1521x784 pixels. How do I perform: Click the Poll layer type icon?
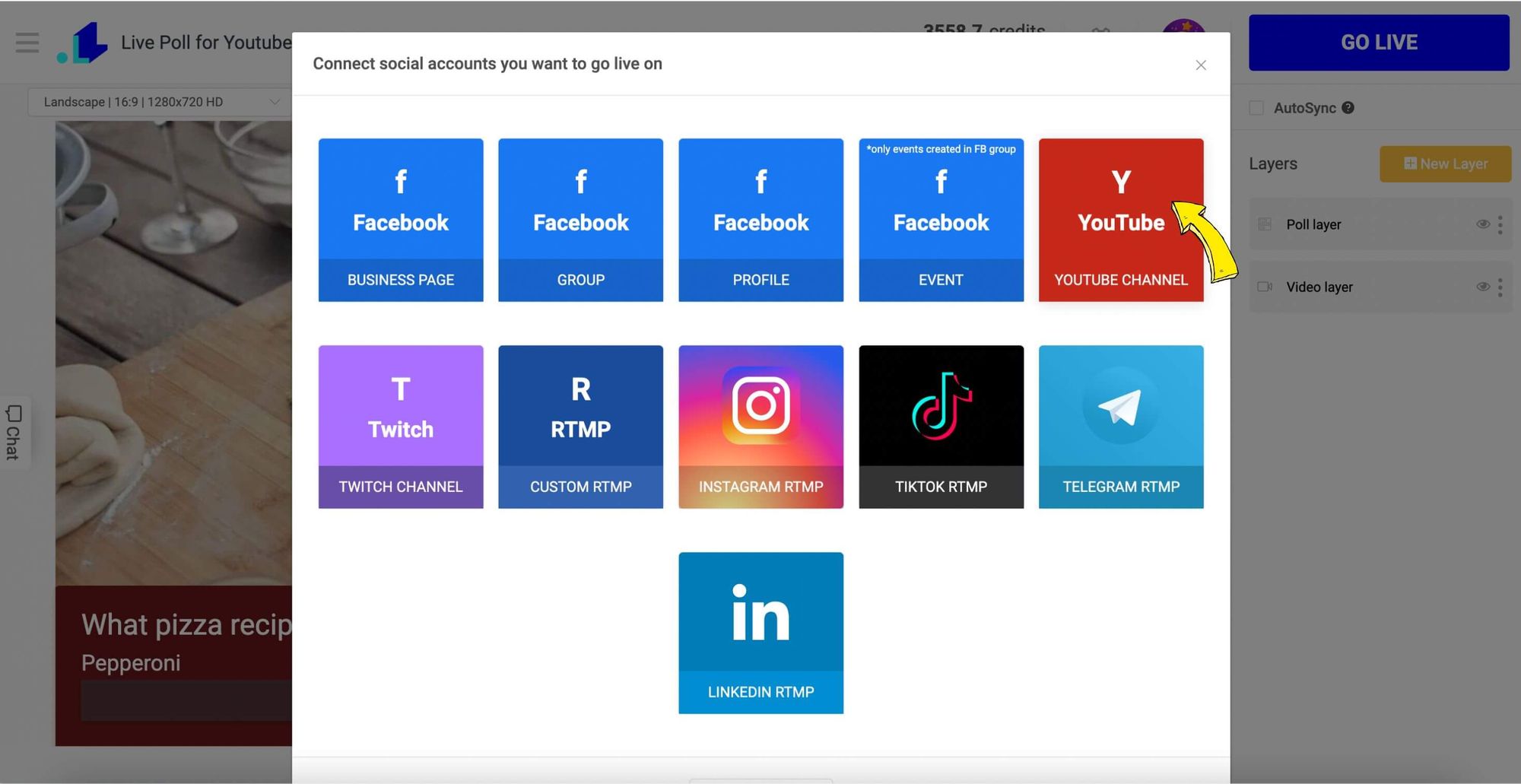click(x=1265, y=224)
